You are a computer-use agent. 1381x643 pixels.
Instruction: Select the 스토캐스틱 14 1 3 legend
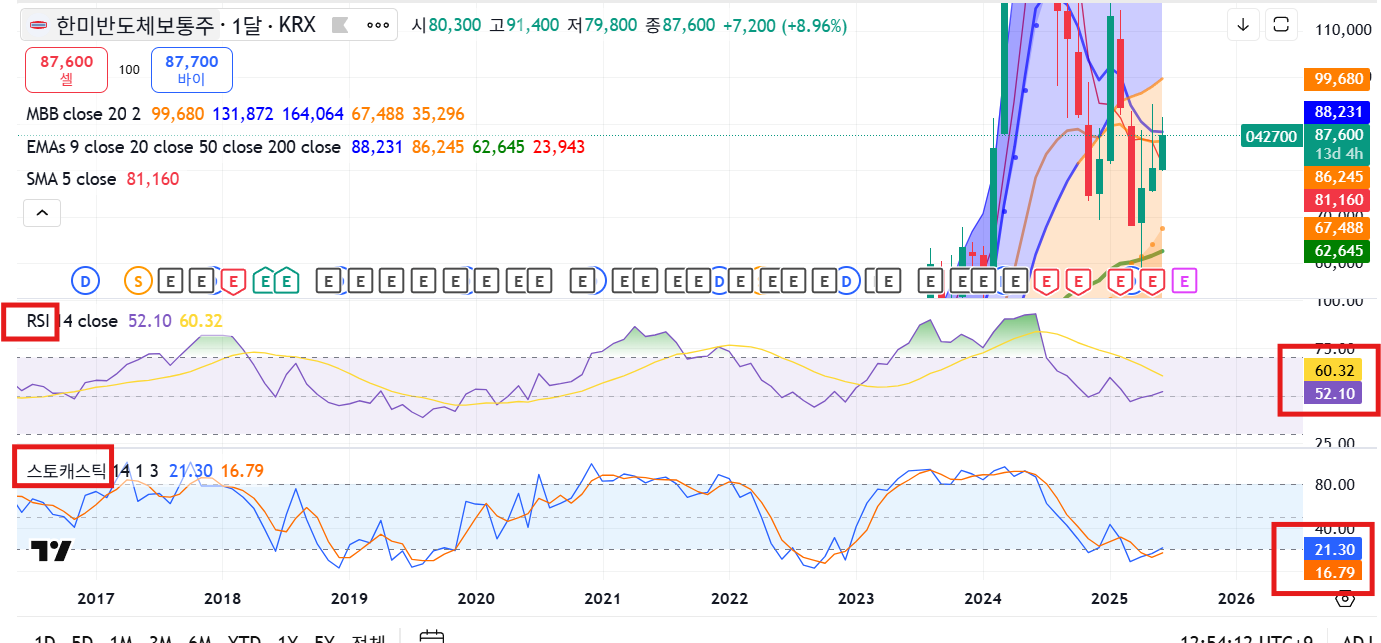(x=92, y=470)
